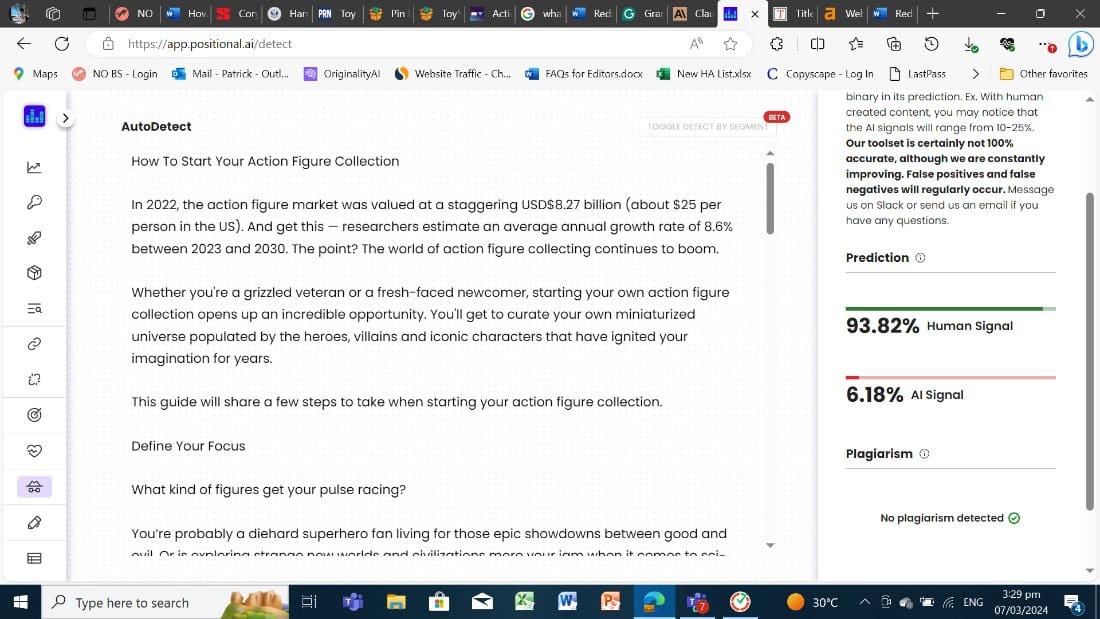Screen dimensions: 1100x619
Task: Open the target icon in sidebar
Action: pyautogui.click(x=34, y=414)
